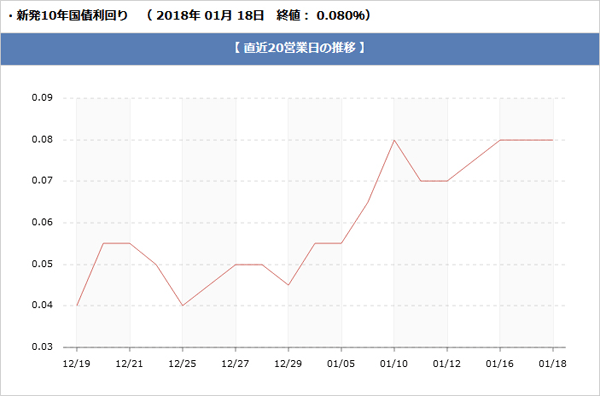Screen dimensions: 600x396
Task: Click the 12/27 x-axis date label
Action: 235,363
